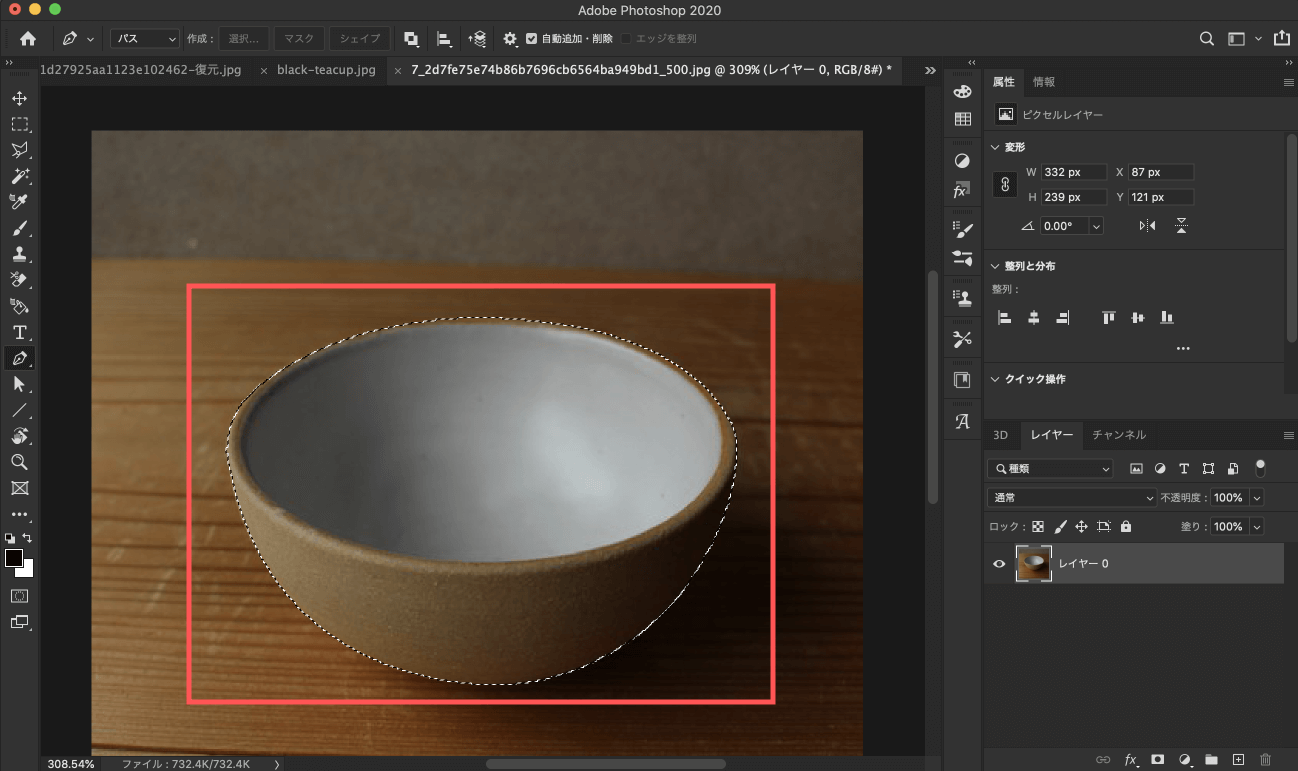Align bottom edges in Properties panel
The width and height of the screenshot is (1298, 771).
pyautogui.click(x=1166, y=318)
